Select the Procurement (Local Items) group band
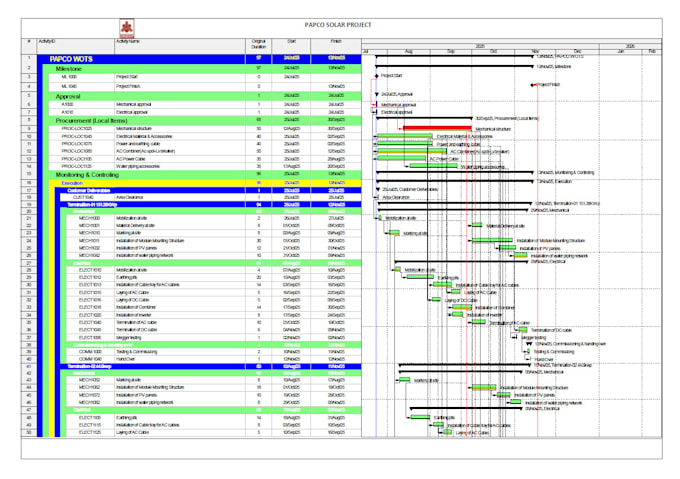Viewport: 680px width, 479px height. pos(202,120)
